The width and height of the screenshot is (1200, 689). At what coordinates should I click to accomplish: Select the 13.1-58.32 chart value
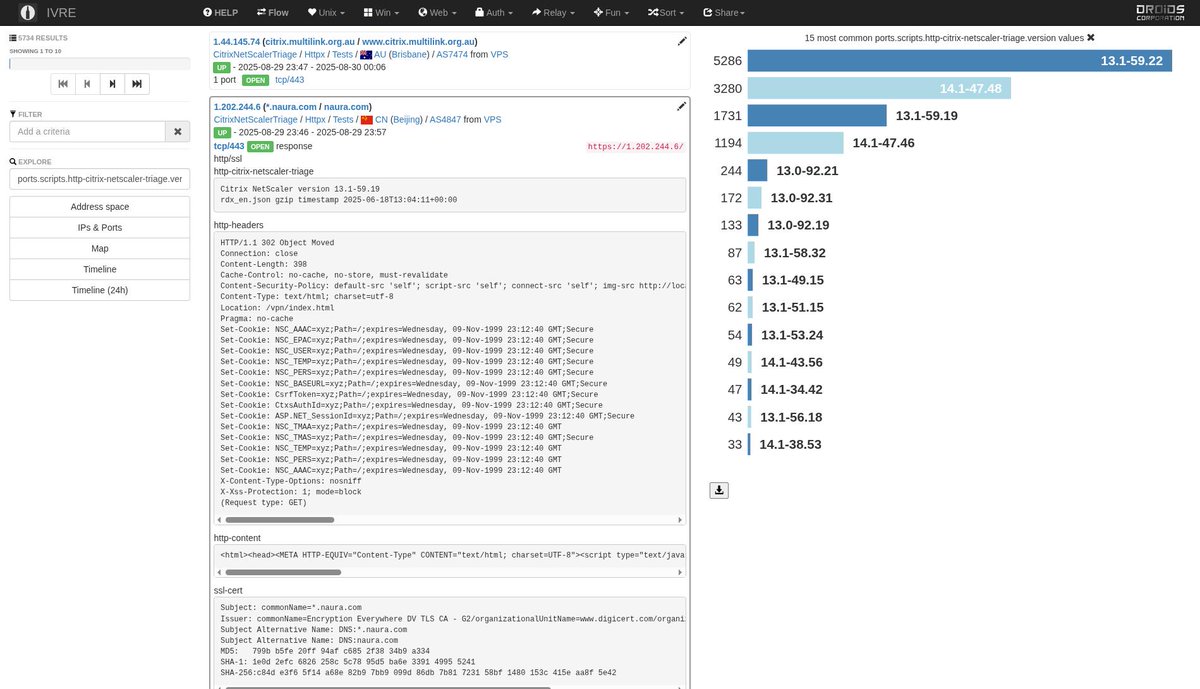point(794,253)
